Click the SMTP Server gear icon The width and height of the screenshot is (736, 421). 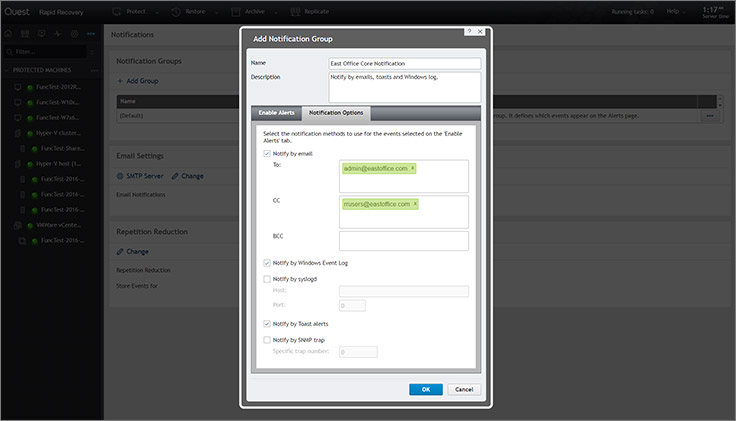[x=120, y=176]
